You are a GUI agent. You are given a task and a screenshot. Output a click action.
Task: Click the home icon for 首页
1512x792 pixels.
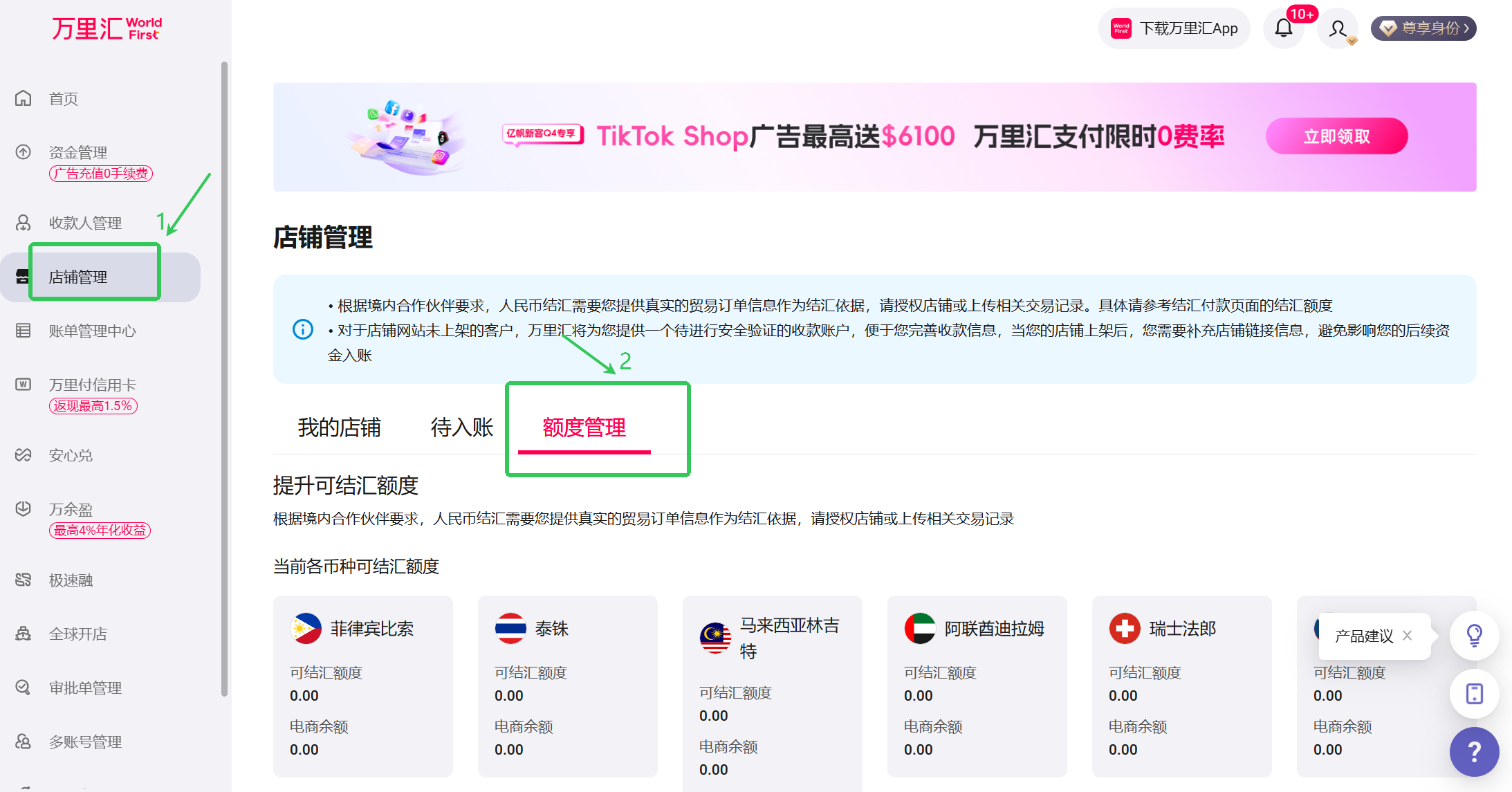(x=24, y=98)
